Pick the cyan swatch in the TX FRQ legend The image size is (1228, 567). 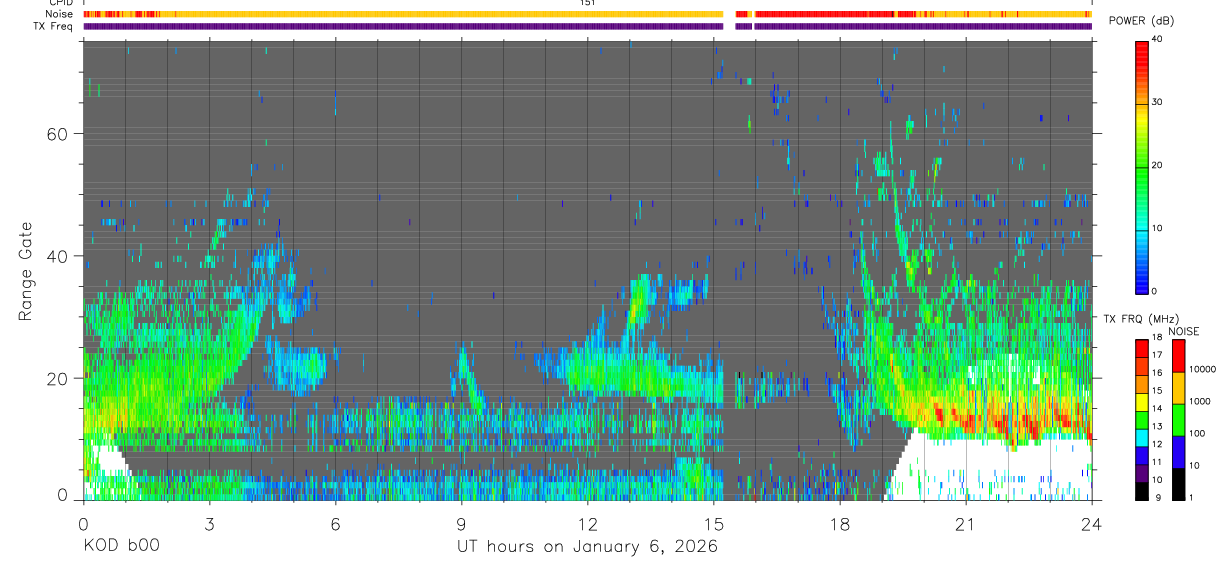click(1142, 439)
